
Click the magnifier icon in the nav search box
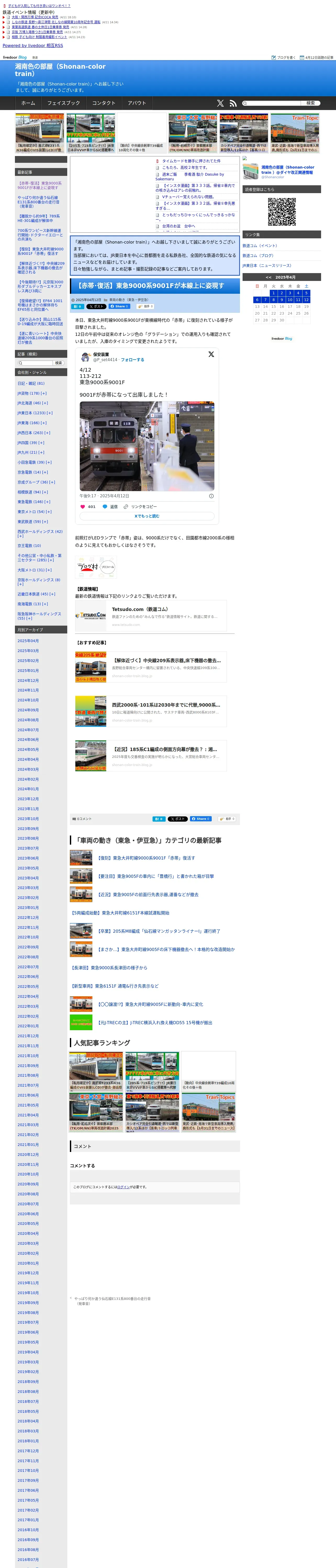245,103
